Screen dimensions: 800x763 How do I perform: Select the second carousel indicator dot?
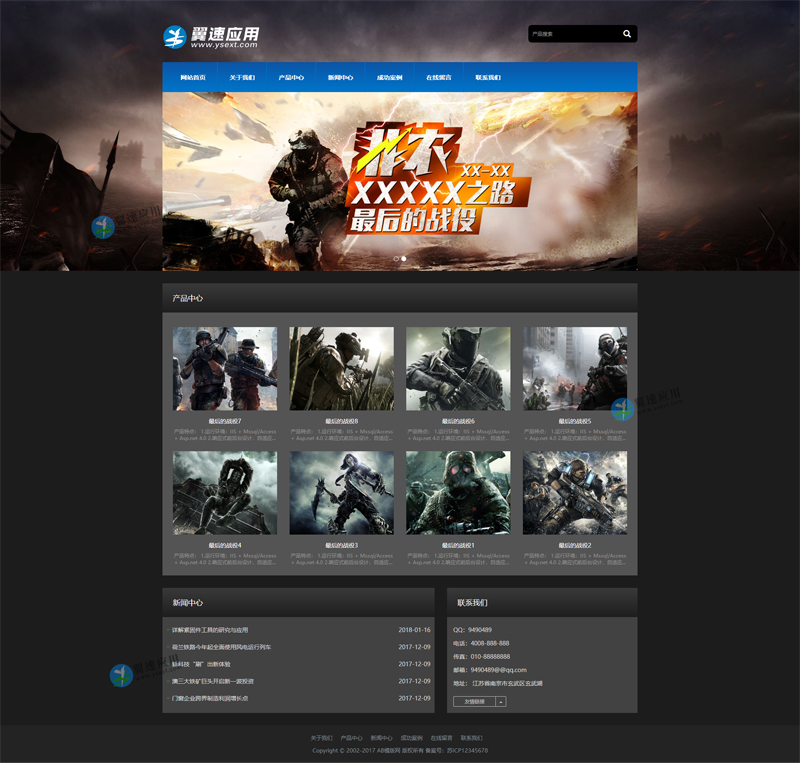404,258
